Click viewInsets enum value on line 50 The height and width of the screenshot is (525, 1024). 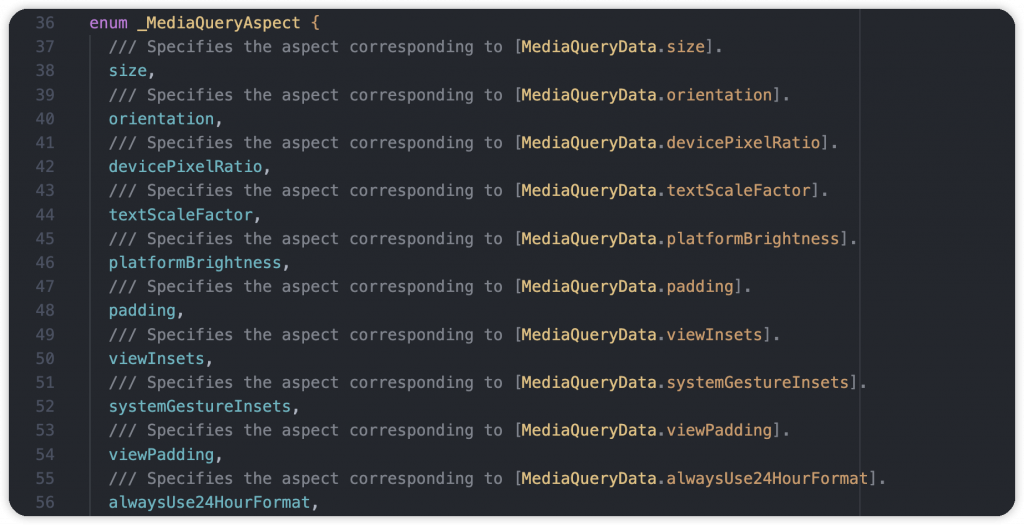(x=157, y=358)
